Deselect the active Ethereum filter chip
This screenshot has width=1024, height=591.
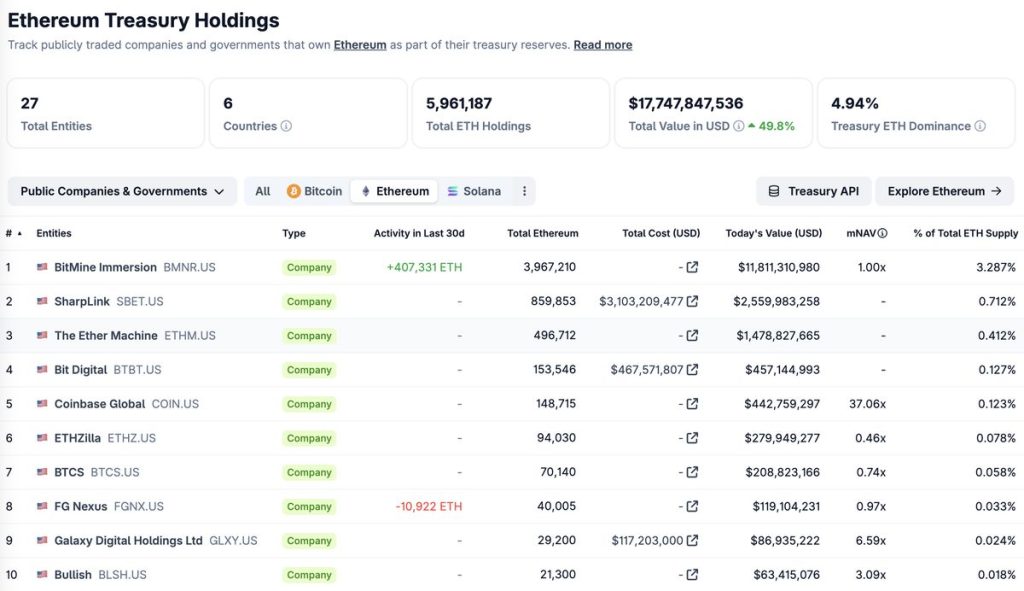tap(395, 191)
